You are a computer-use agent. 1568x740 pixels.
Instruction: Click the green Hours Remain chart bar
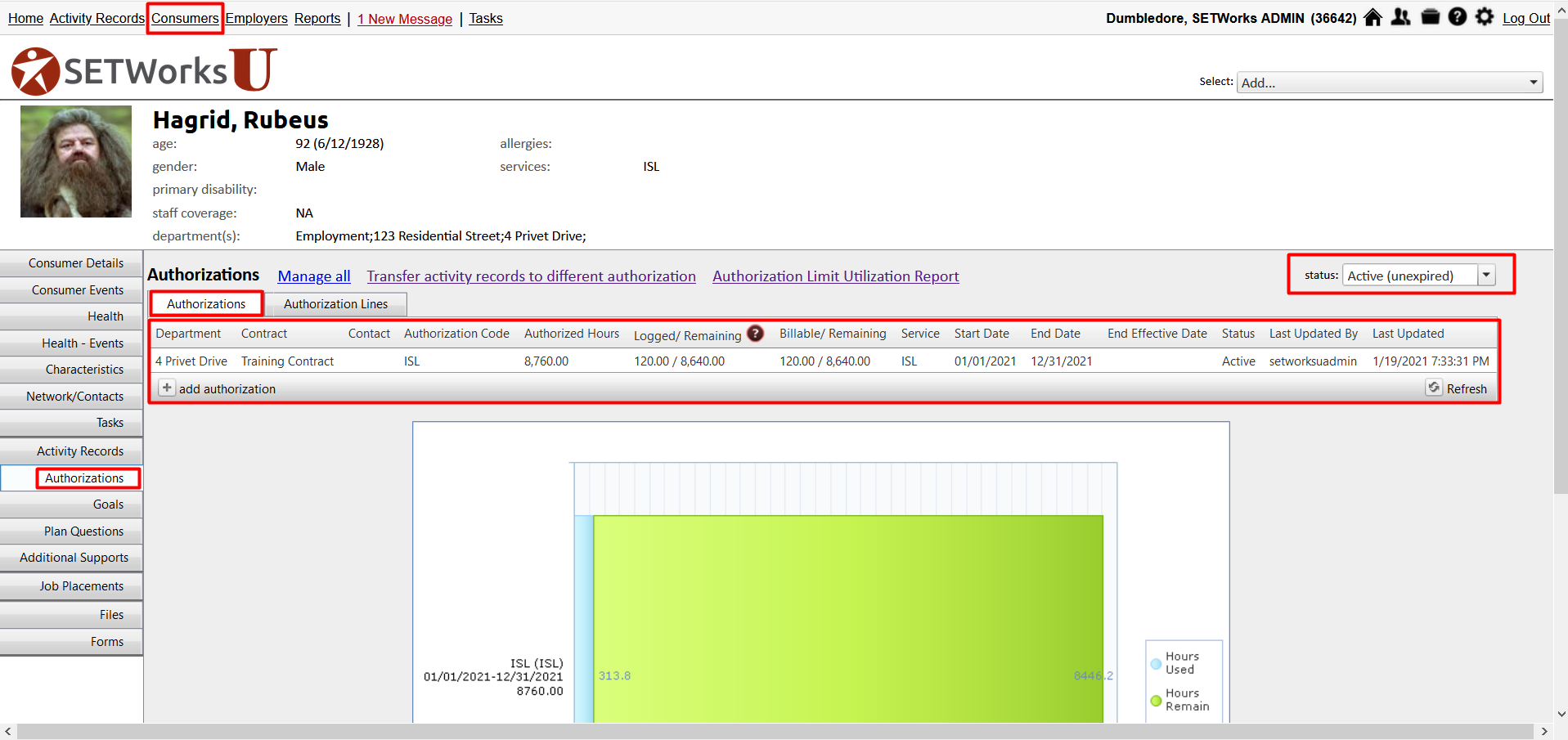[848, 618]
